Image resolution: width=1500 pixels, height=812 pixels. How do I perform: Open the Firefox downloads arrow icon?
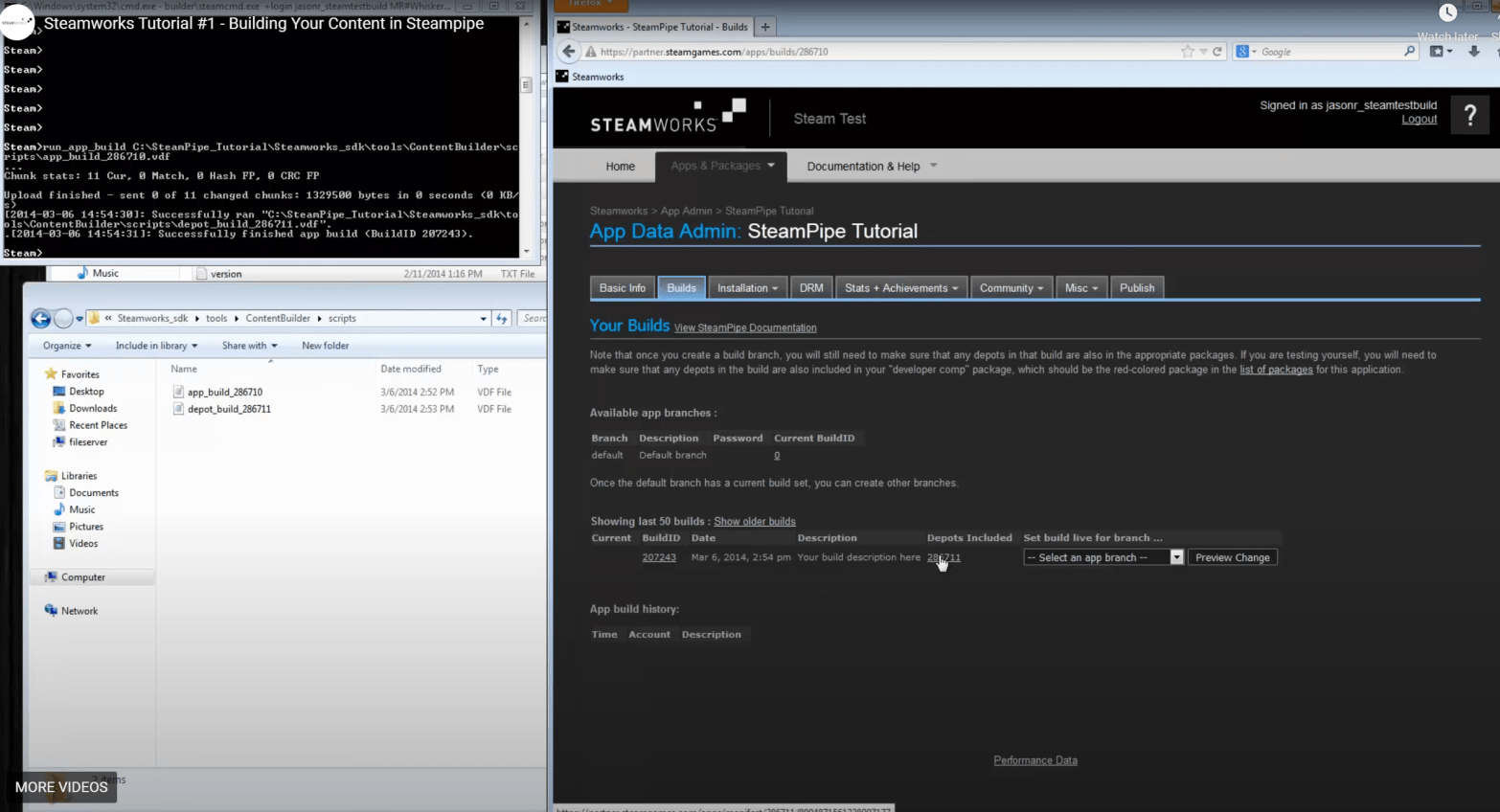pyautogui.click(x=1474, y=52)
